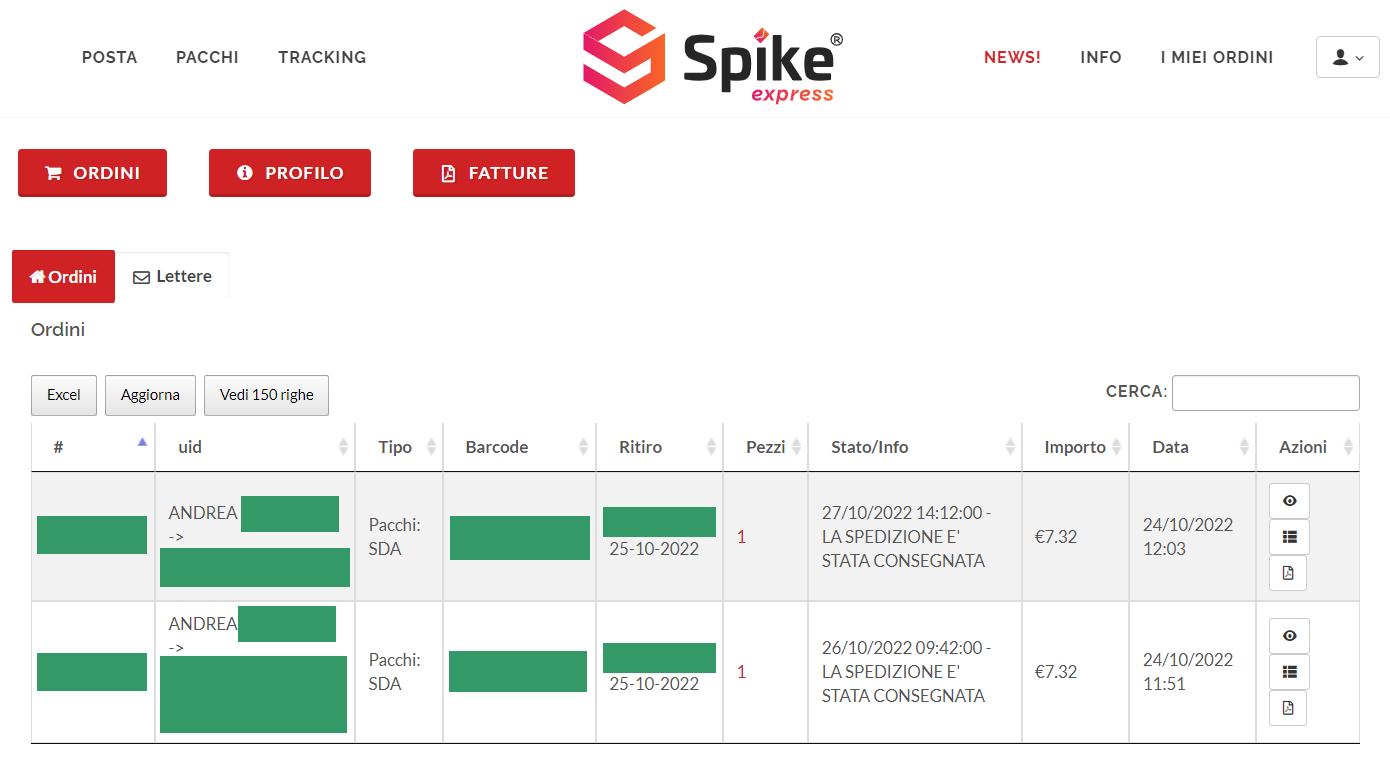Click Pacchi: SDA in 11:51 order row
The height and width of the screenshot is (757, 1390).
tap(395, 672)
